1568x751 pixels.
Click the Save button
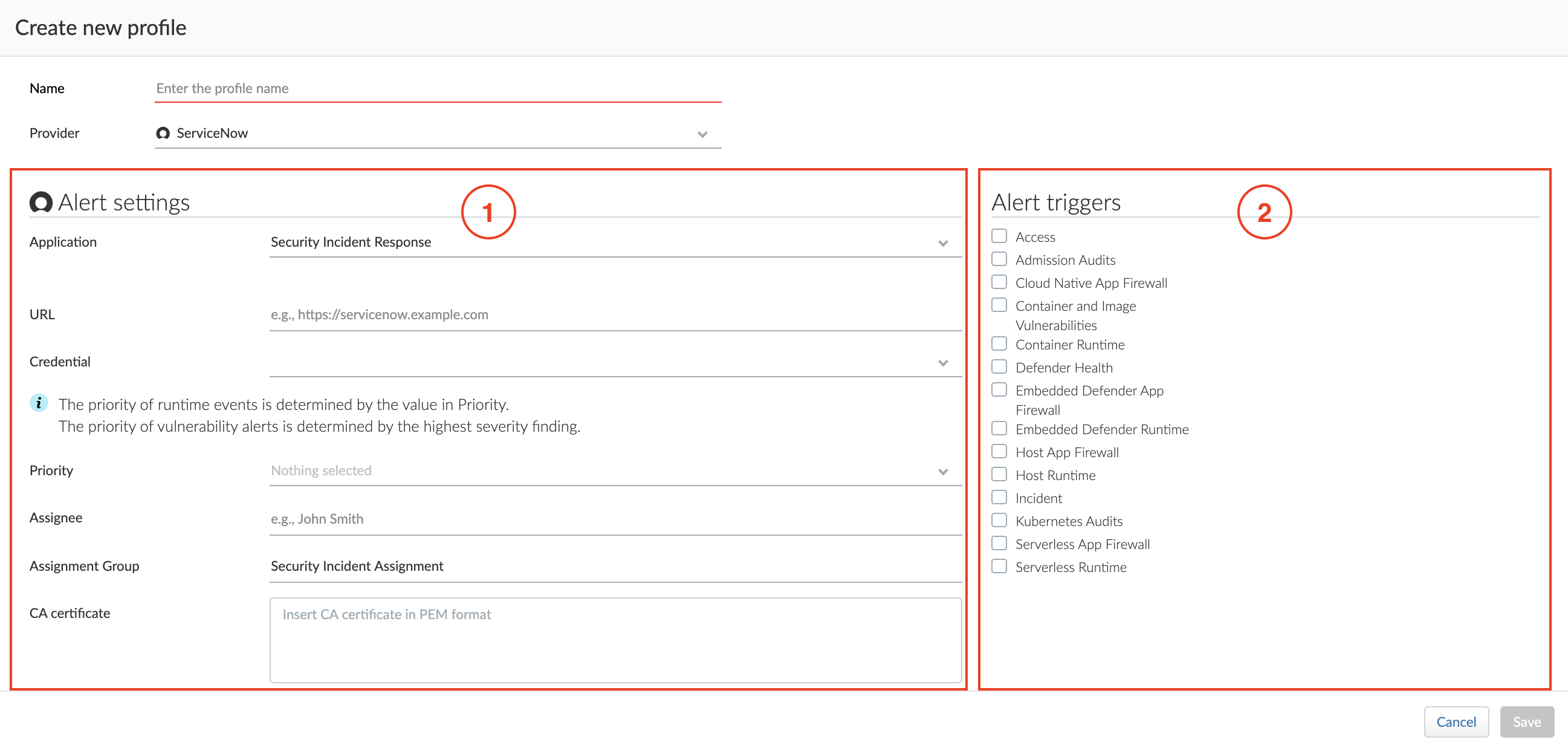[x=1527, y=722]
